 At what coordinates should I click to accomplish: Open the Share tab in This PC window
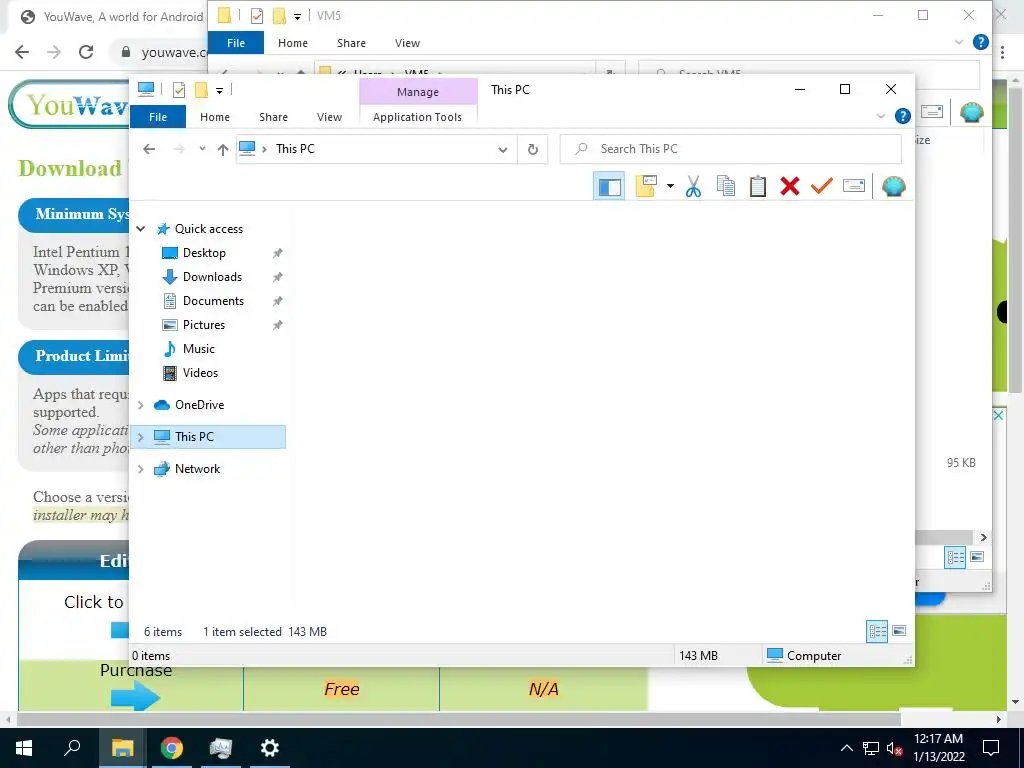(273, 117)
